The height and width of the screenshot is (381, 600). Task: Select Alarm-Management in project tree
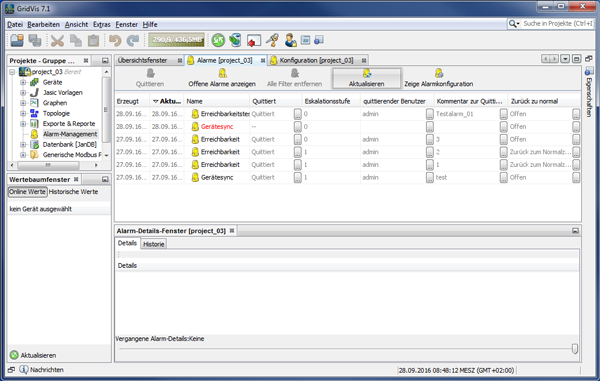point(70,134)
